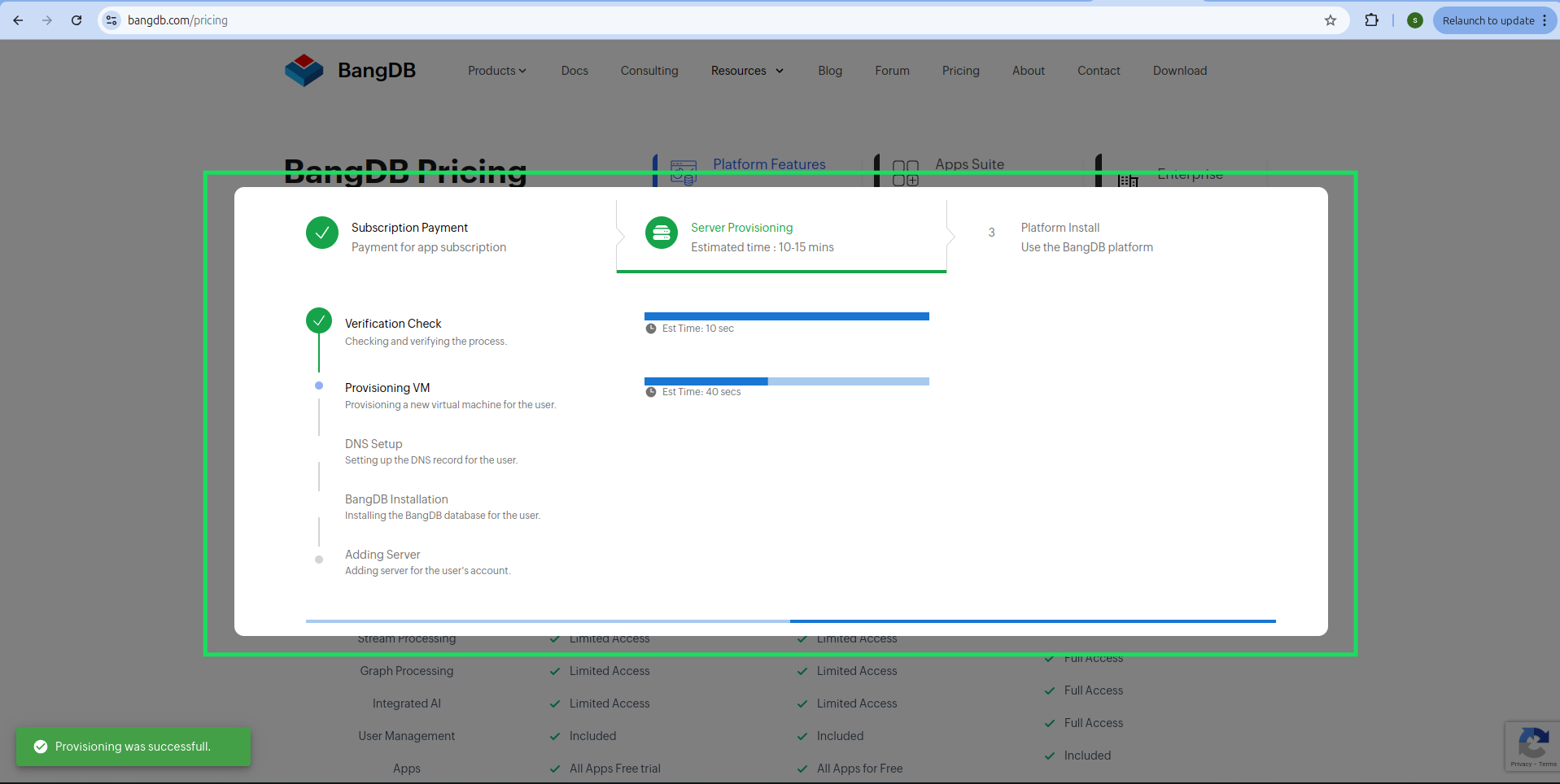Image resolution: width=1560 pixels, height=784 pixels.
Task: Click the Adding Server grey step dot
Action: coord(319,560)
